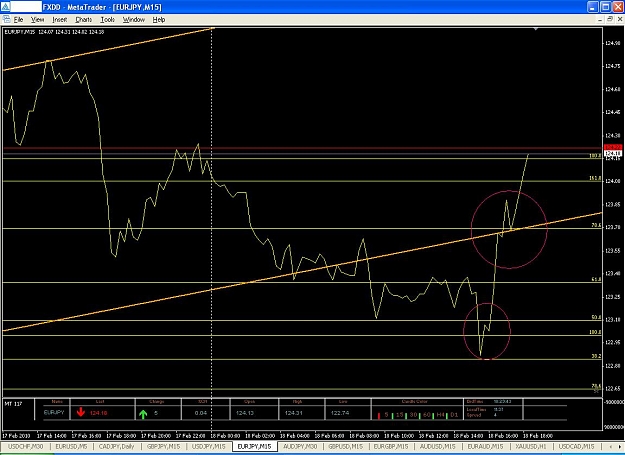The width and height of the screenshot is (625, 455).
Task: Click the 50.0 Fibonacci level label
Action: click(596, 318)
